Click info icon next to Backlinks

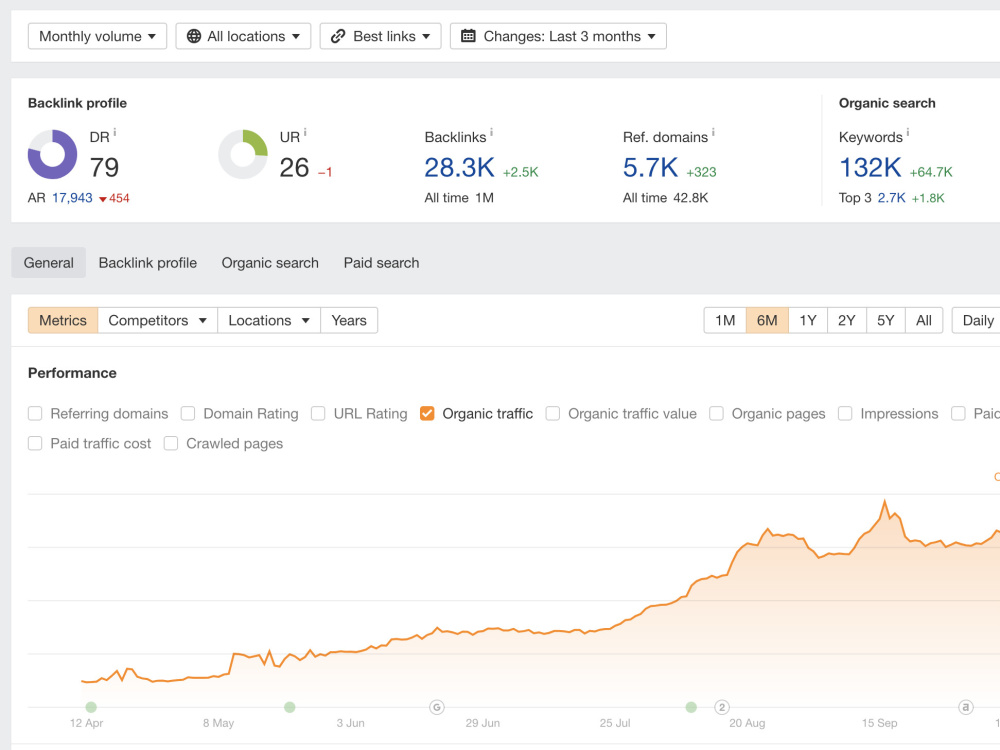[x=491, y=133]
